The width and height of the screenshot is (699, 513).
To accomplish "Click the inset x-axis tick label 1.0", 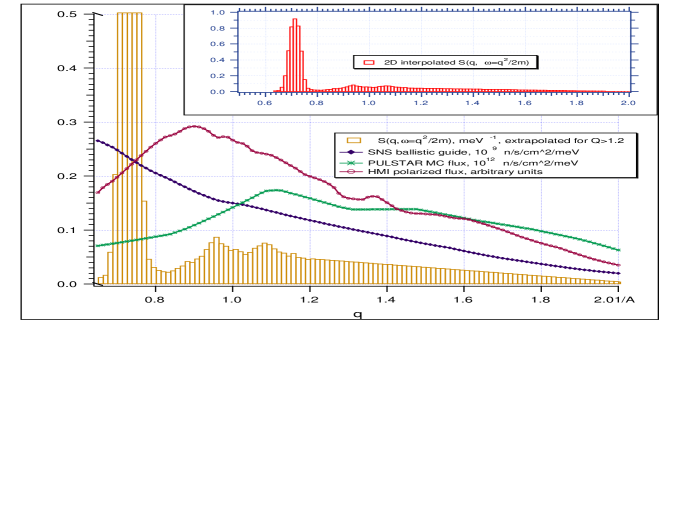I will point(369,103).
